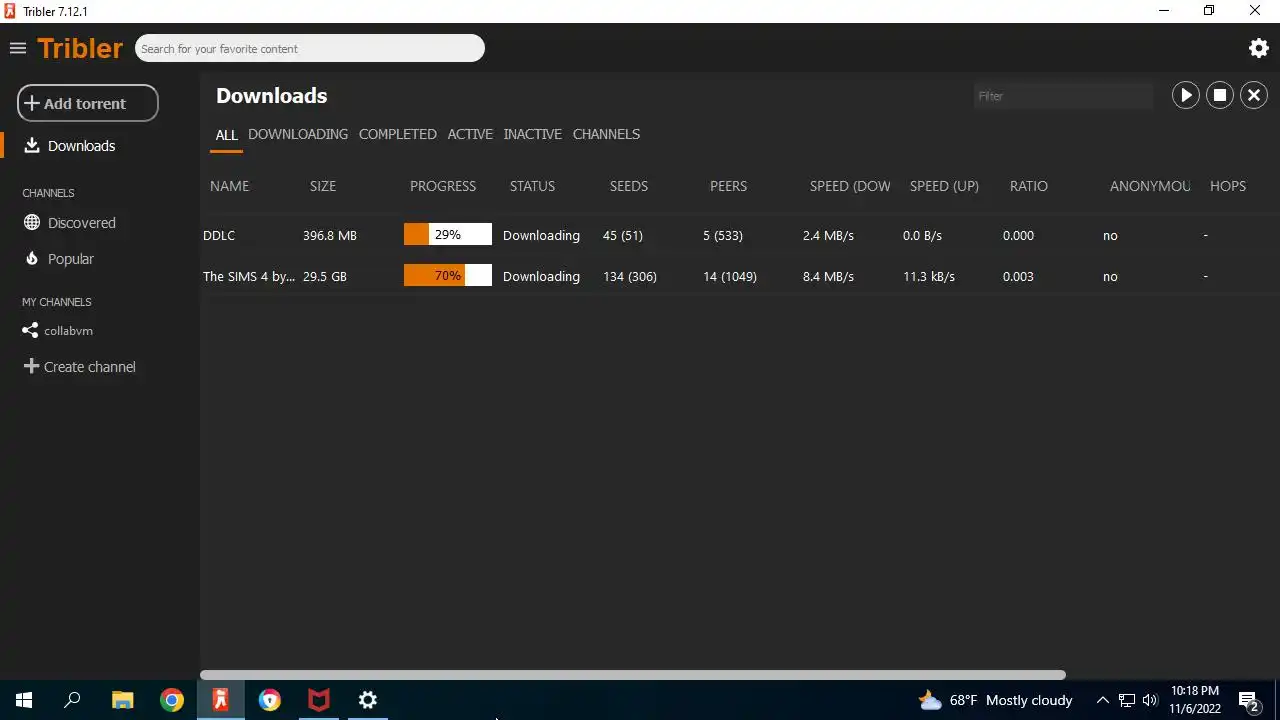The width and height of the screenshot is (1280, 720).
Task: Open Discovered channels globe icon
Action: [32, 222]
